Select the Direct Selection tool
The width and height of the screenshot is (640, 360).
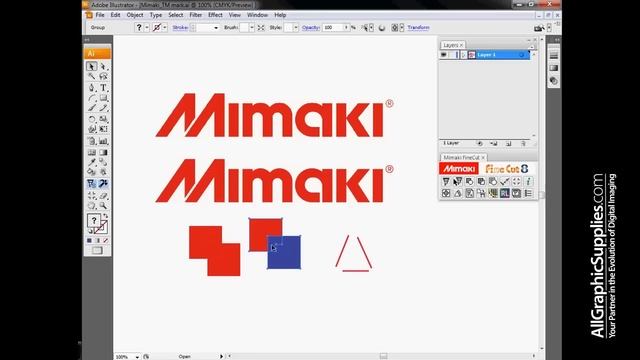103,66
